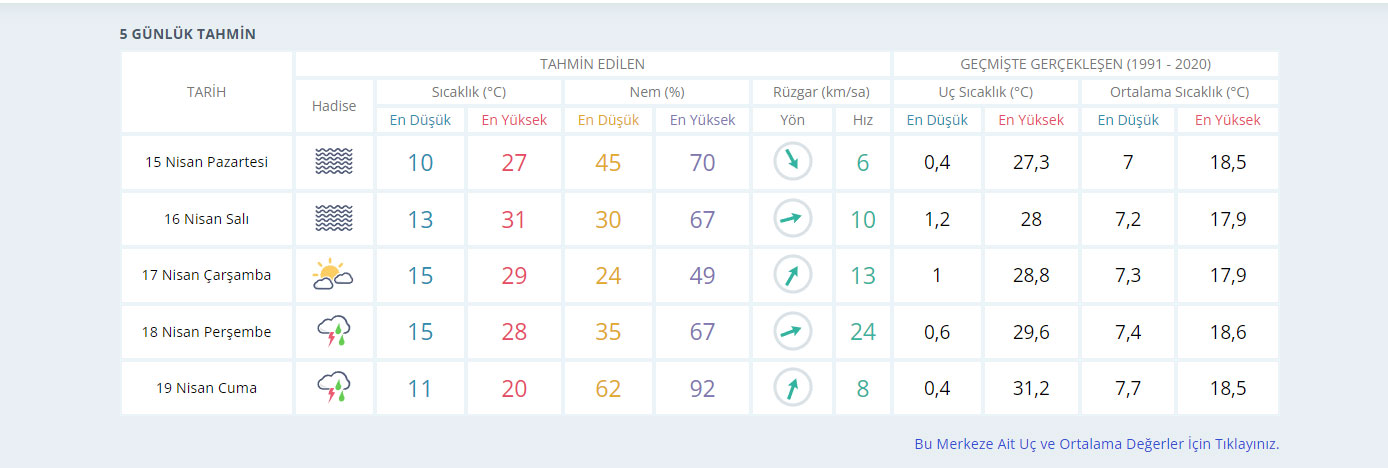Image resolution: width=1388 pixels, height=468 pixels.
Task: Open the 'Bu Merkeze Ait Uç ve Ortalama Değerler' link
Action: (1096, 444)
